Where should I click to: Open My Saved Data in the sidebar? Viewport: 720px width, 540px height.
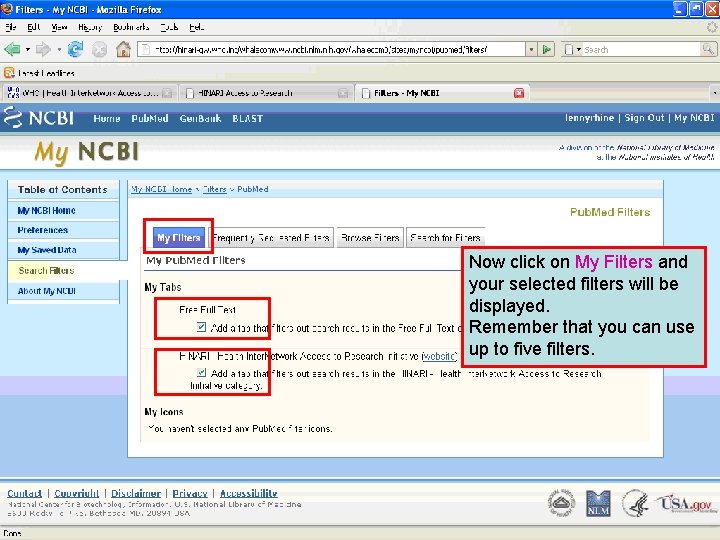47,250
